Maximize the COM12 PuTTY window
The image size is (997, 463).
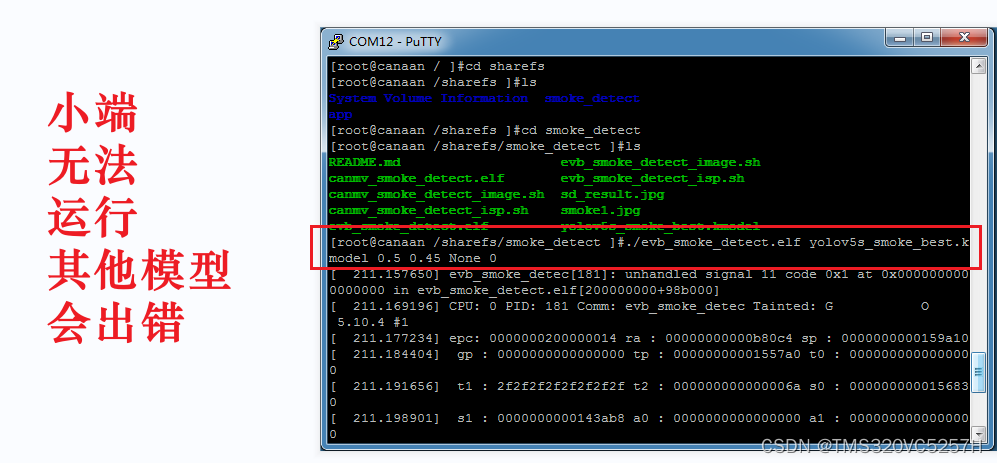(x=927, y=38)
